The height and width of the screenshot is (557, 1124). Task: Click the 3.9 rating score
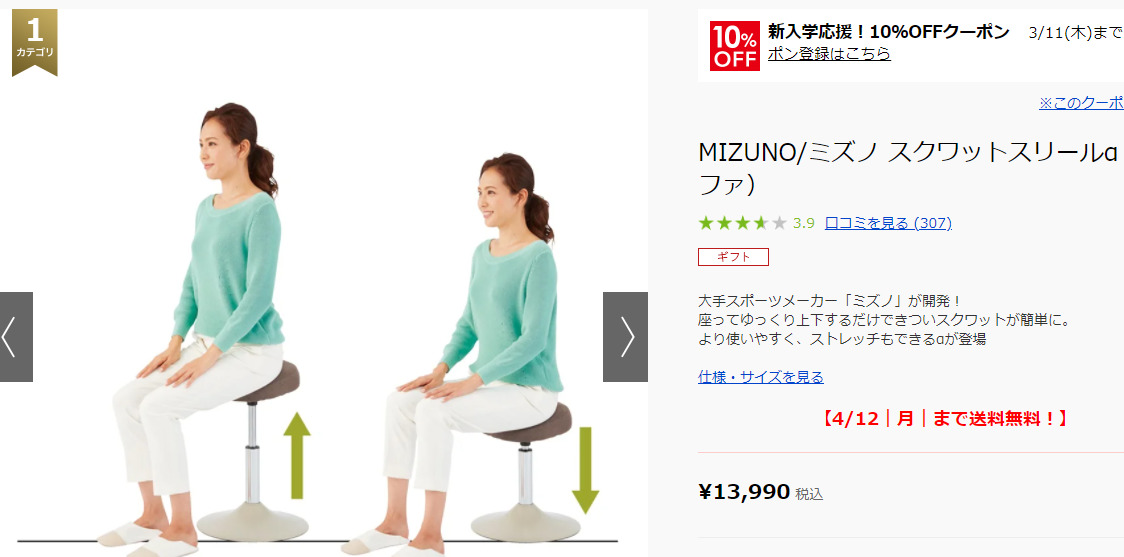[x=804, y=223]
